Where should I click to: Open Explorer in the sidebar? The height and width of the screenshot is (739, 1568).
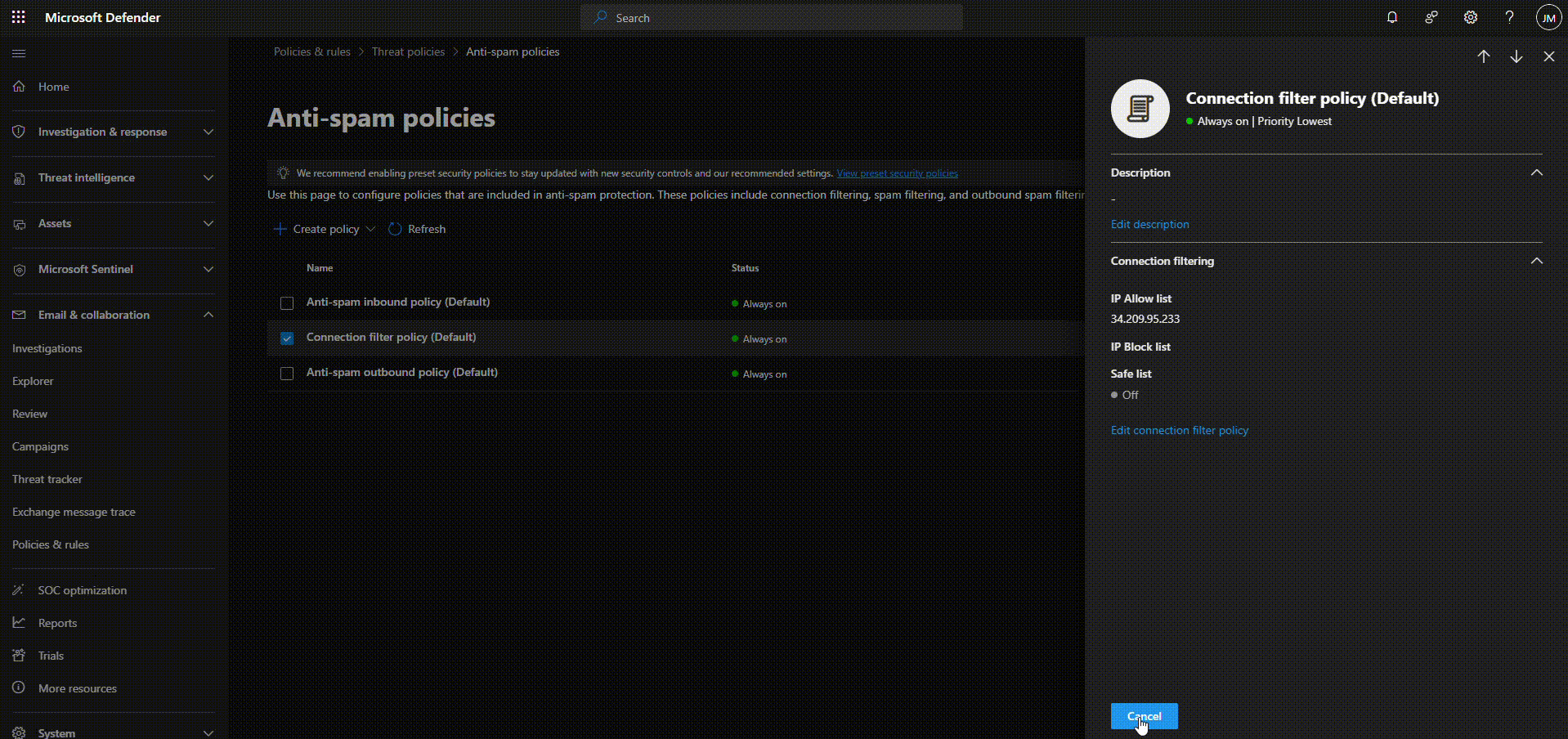[33, 381]
